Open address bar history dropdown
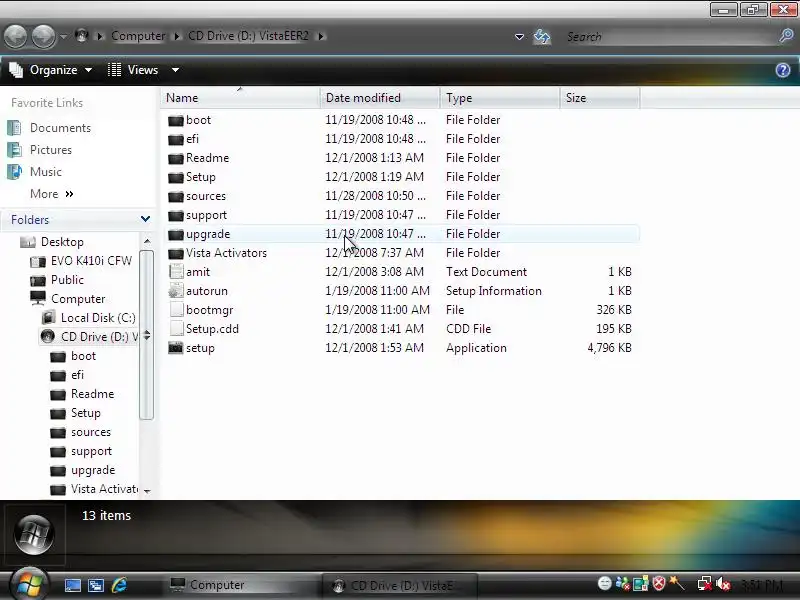The image size is (800, 600). pos(519,37)
